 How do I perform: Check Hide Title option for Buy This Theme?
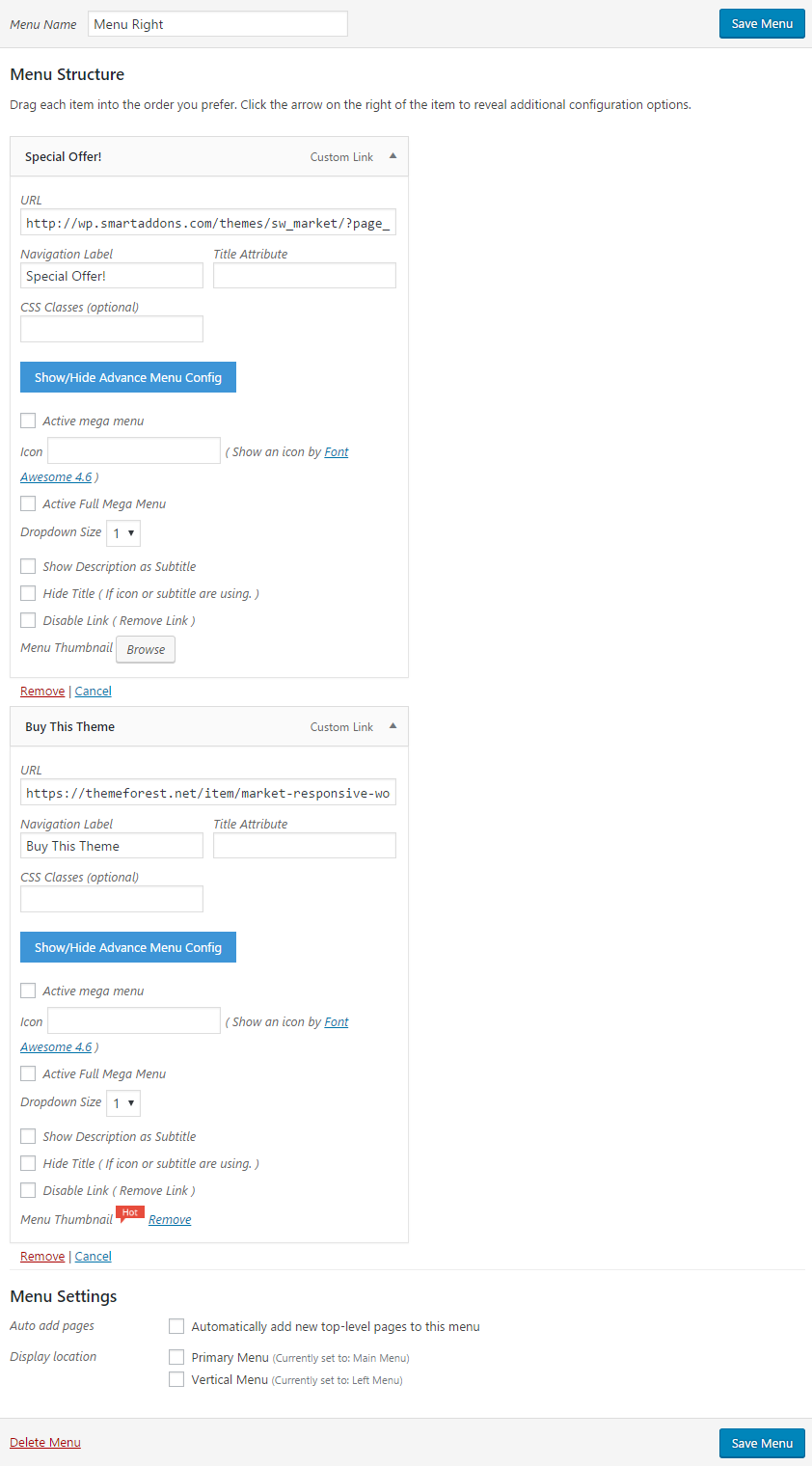[x=28, y=1163]
